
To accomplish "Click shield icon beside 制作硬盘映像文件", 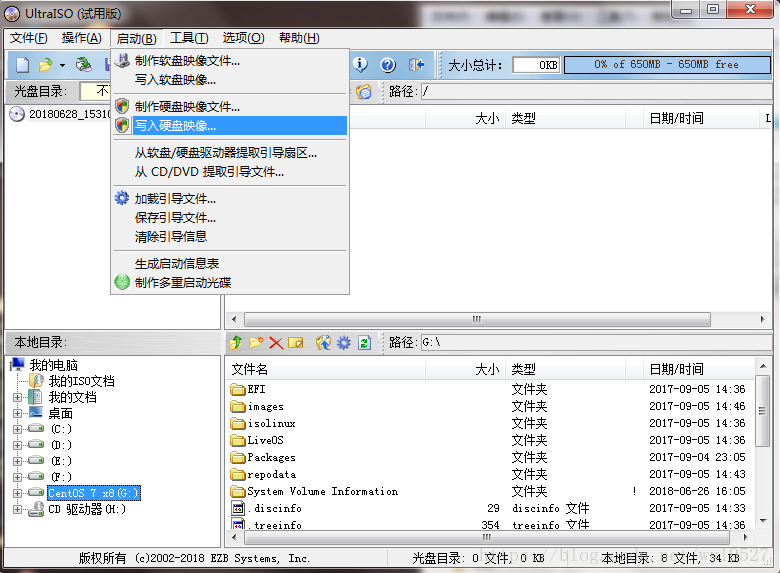I will [122, 106].
